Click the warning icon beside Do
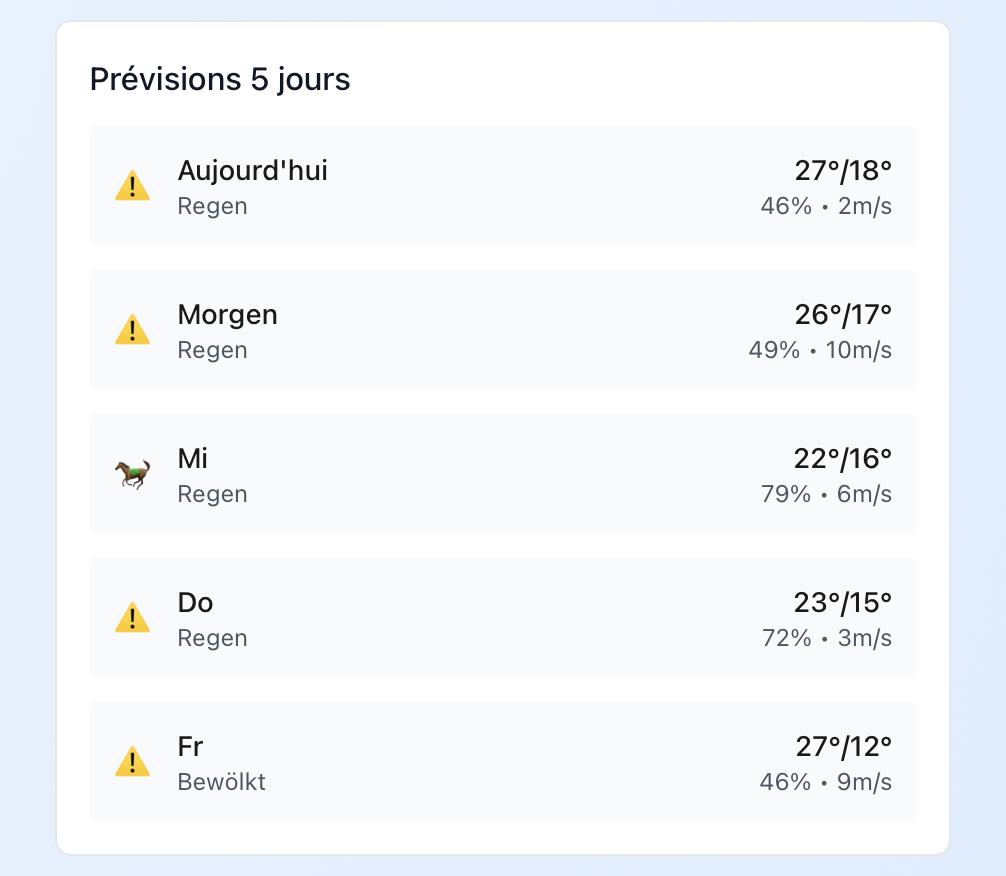Viewport: 1006px width, 876px height. [x=132, y=618]
